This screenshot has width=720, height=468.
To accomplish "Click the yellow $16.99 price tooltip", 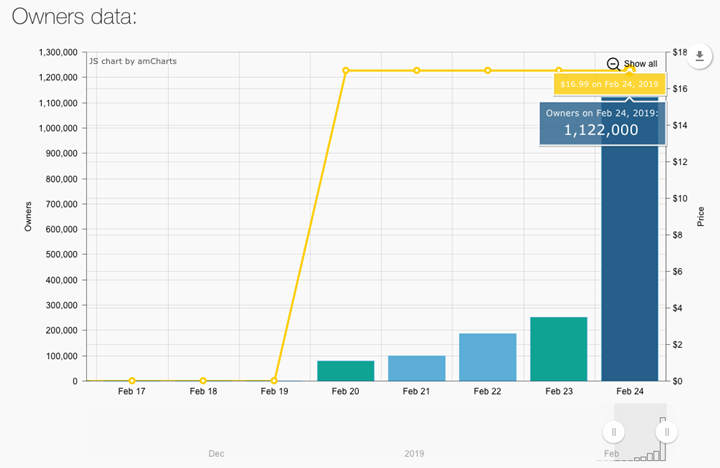I will [x=608, y=85].
